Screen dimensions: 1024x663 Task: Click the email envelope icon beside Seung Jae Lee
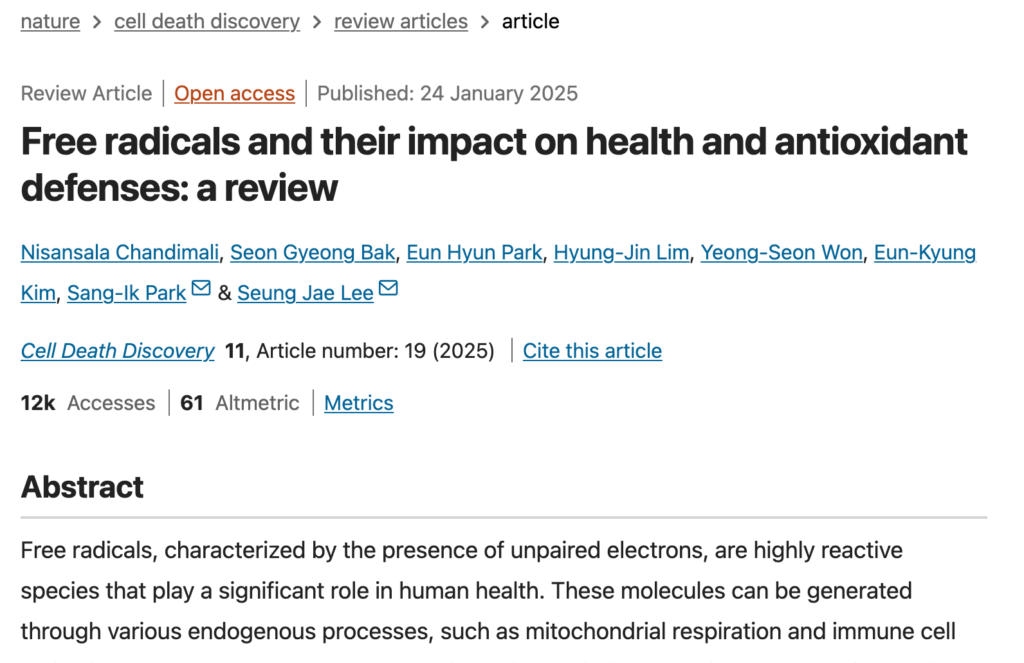pyautogui.click(x=388, y=289)
